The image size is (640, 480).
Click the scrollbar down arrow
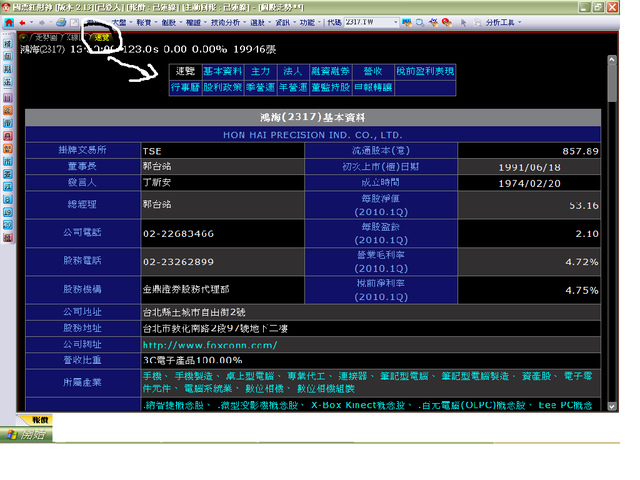coord(611,407)
